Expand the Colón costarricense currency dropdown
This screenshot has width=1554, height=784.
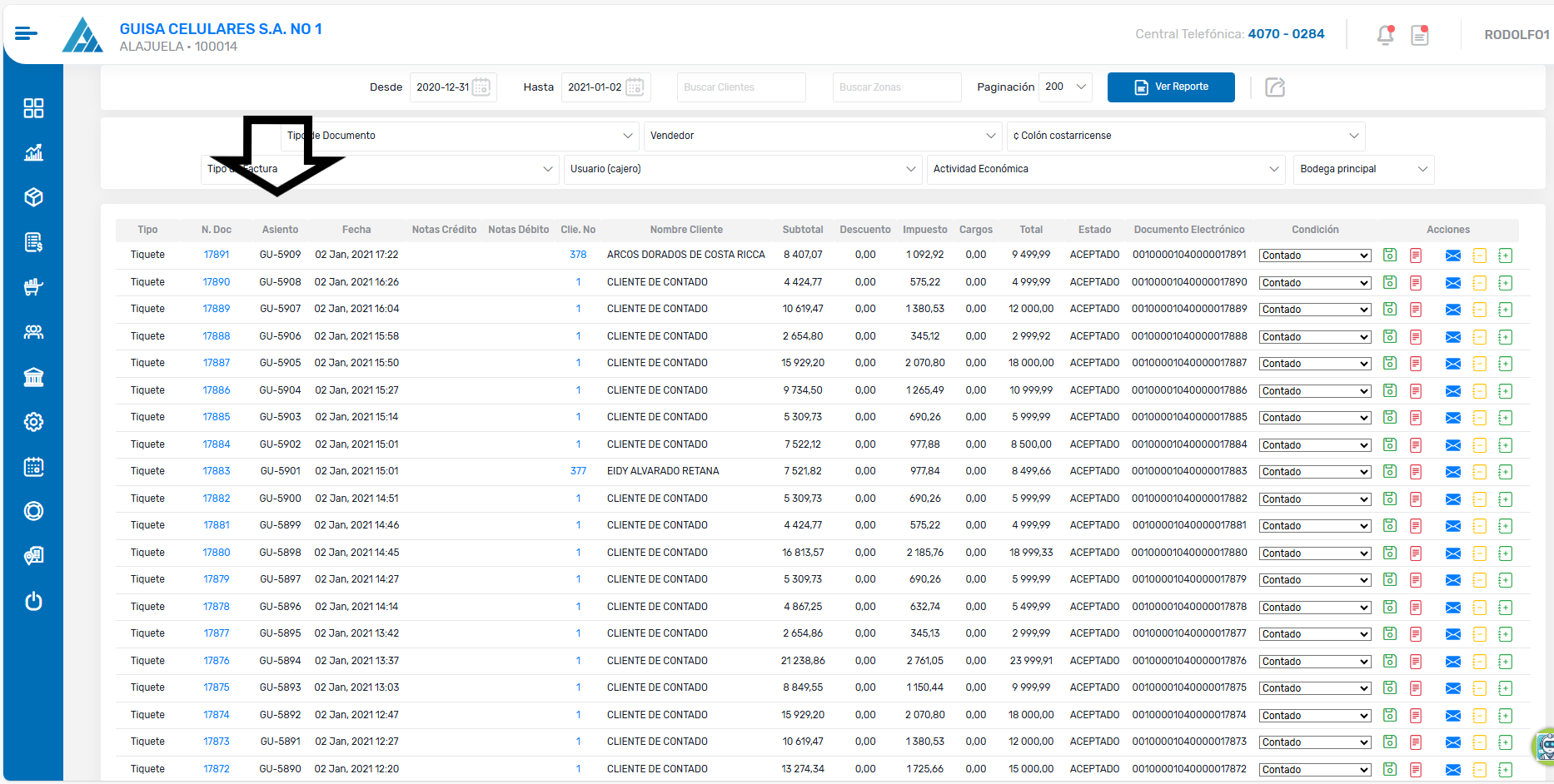point(1186,136)
